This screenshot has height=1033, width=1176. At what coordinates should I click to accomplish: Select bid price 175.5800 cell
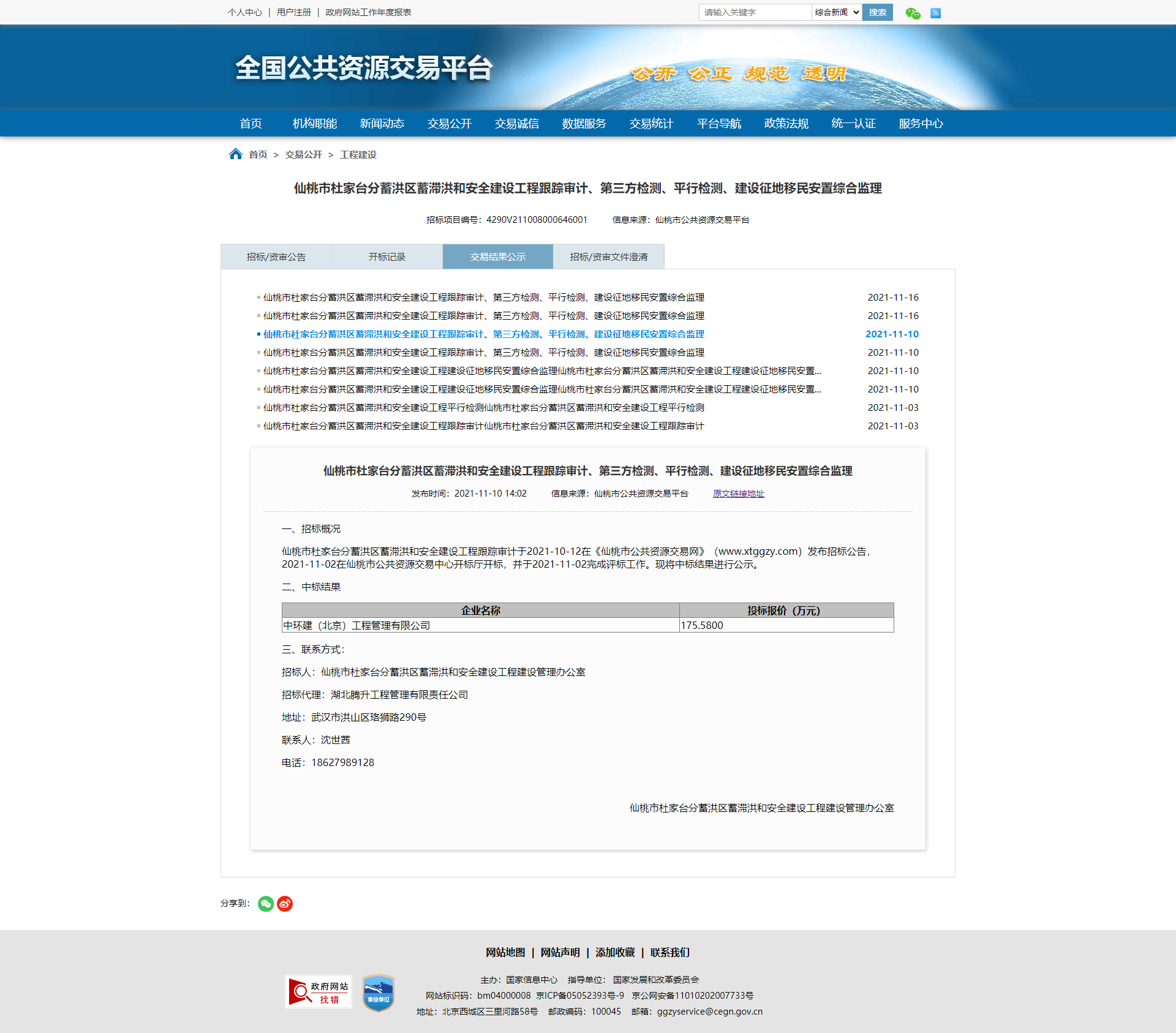[x=786, y=625]
